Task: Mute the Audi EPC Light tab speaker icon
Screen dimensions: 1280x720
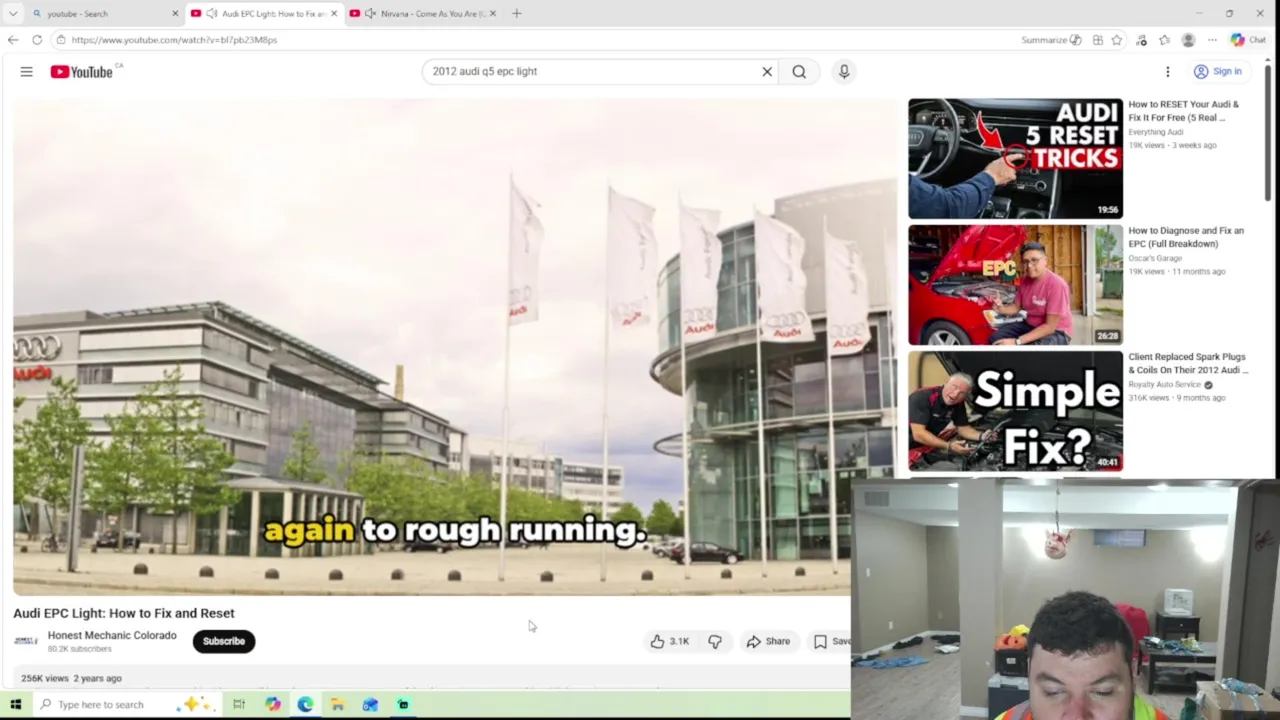Action: pyautogui.click(x=211, y=13)
